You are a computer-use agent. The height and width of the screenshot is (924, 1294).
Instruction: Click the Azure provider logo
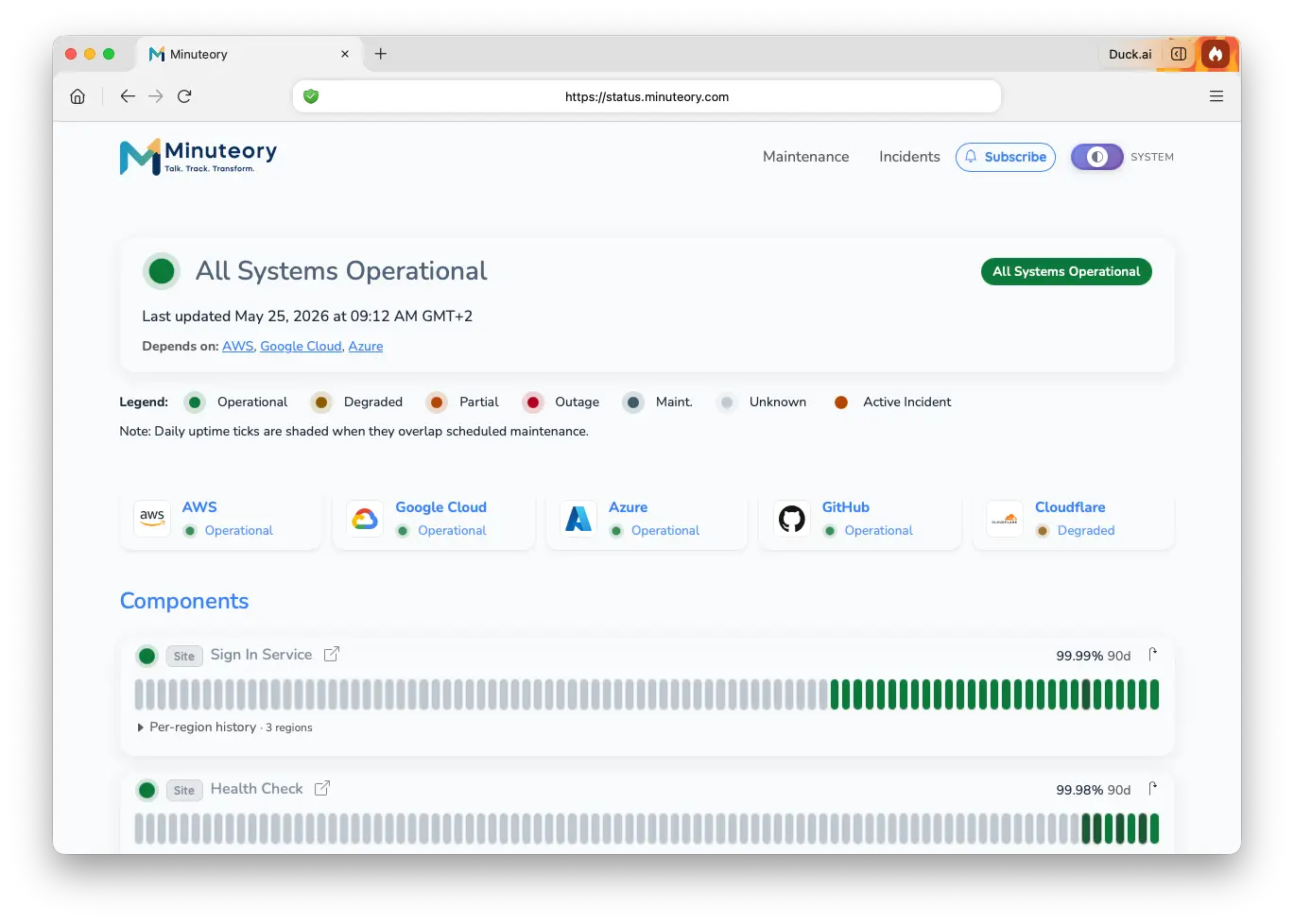(x=578, y=519)
